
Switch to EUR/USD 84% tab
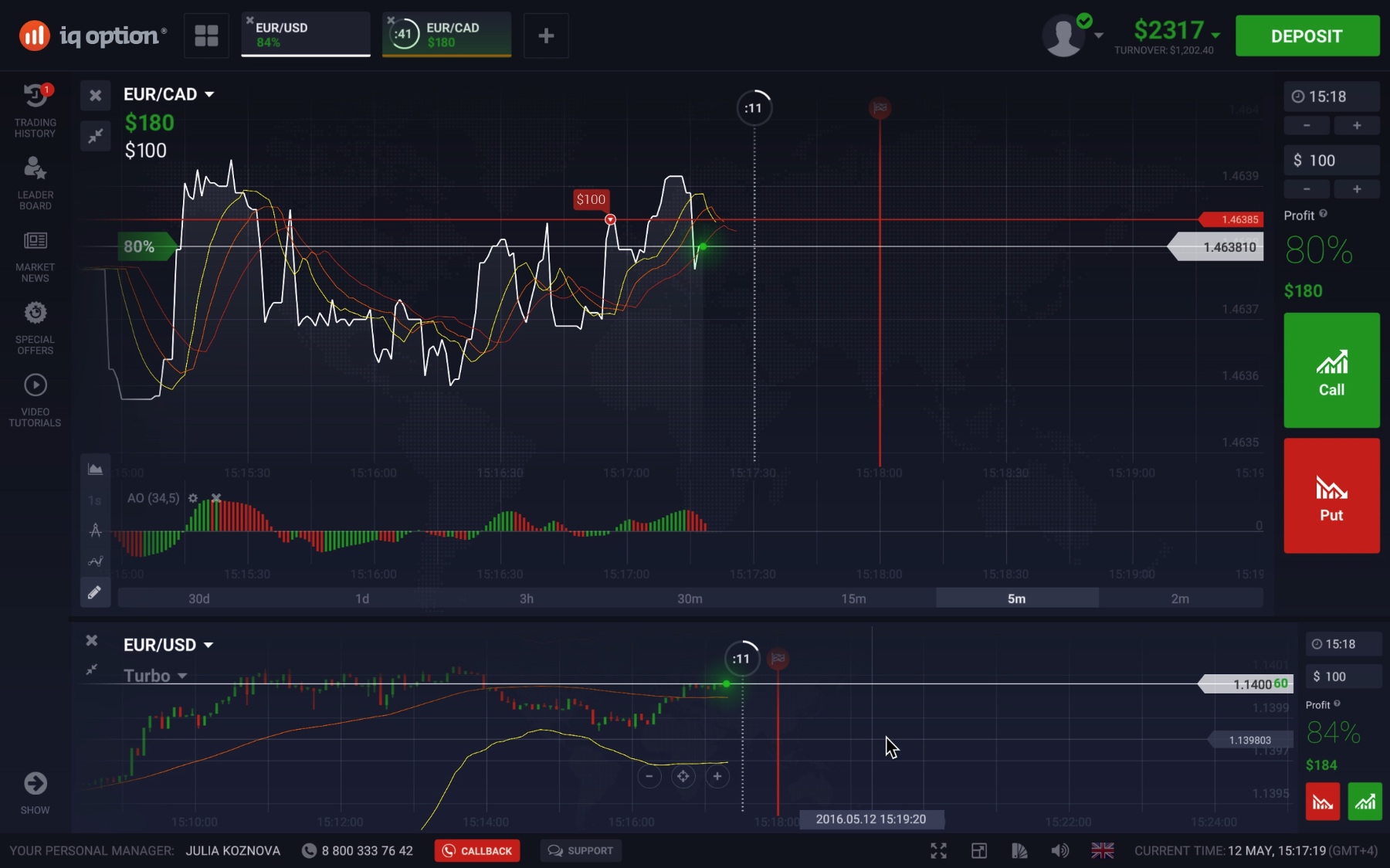306,35
